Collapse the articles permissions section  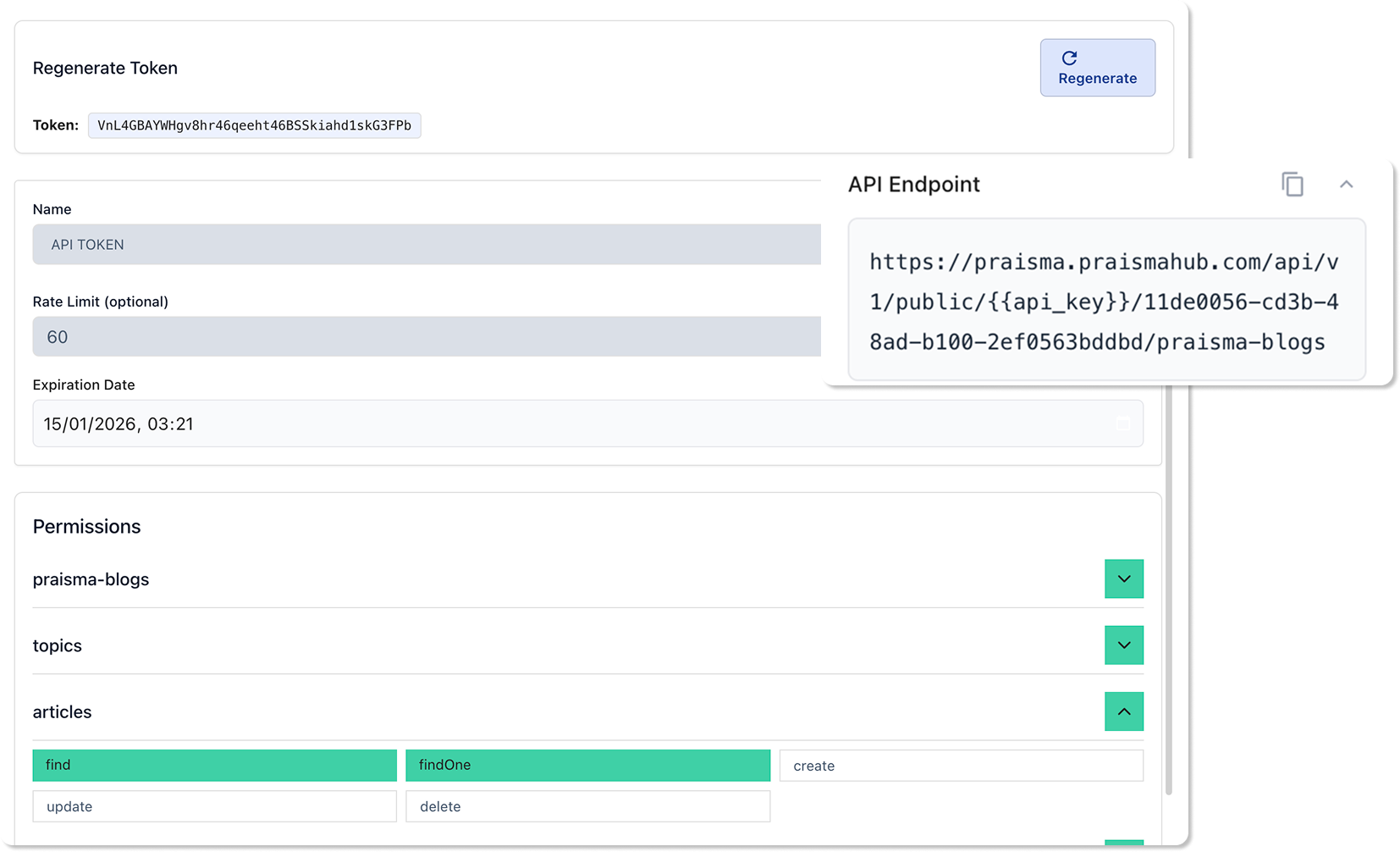click(x=1124, y=711)
